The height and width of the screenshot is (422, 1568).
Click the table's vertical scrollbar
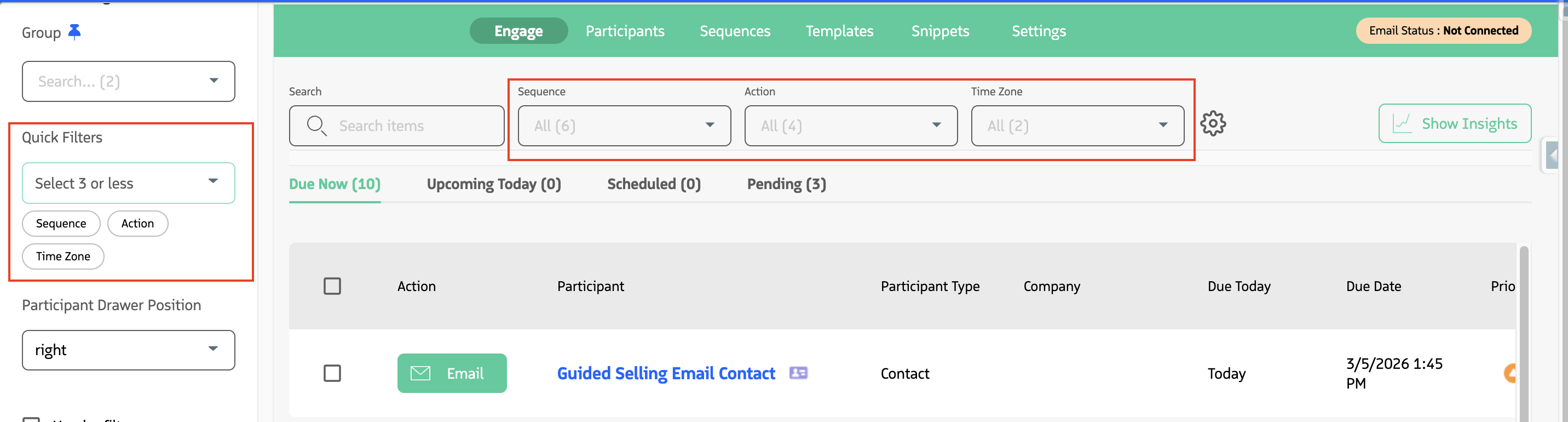click(1523, 329)
